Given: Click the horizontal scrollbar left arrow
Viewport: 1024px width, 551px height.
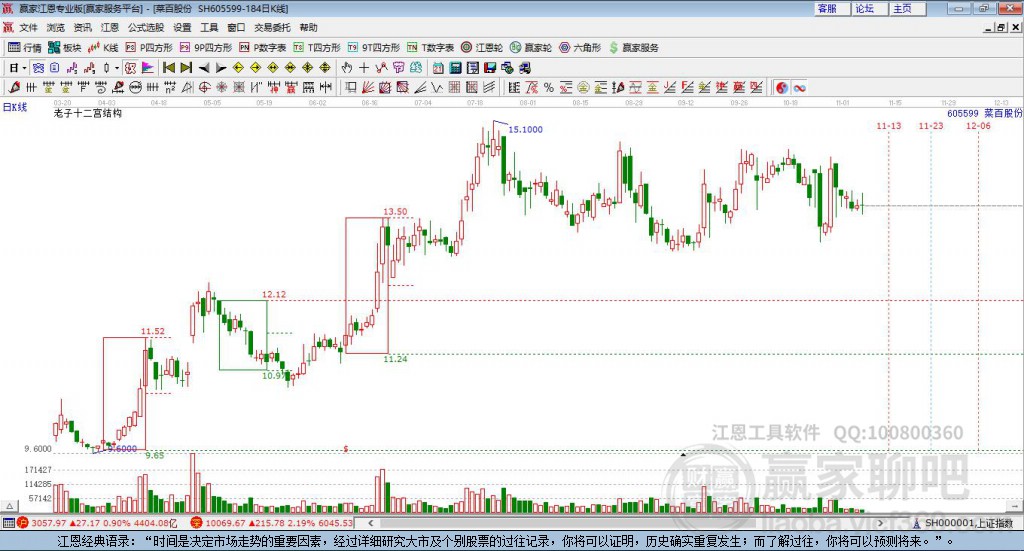Looking at the screenshot, I should point(370,523).
